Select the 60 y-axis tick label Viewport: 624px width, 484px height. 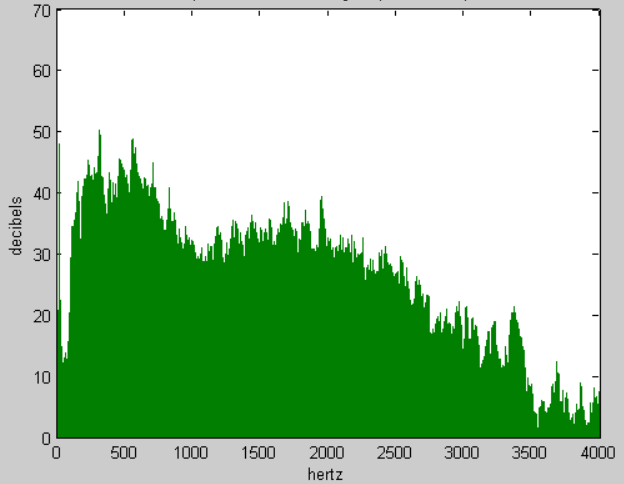(41, 71)
